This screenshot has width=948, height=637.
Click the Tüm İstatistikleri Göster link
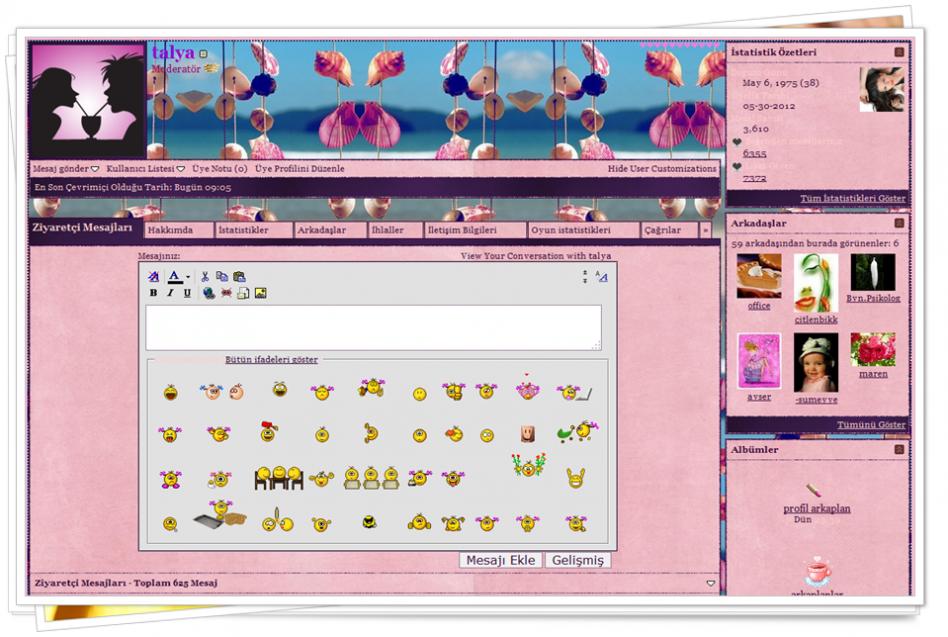click(852, 199)
